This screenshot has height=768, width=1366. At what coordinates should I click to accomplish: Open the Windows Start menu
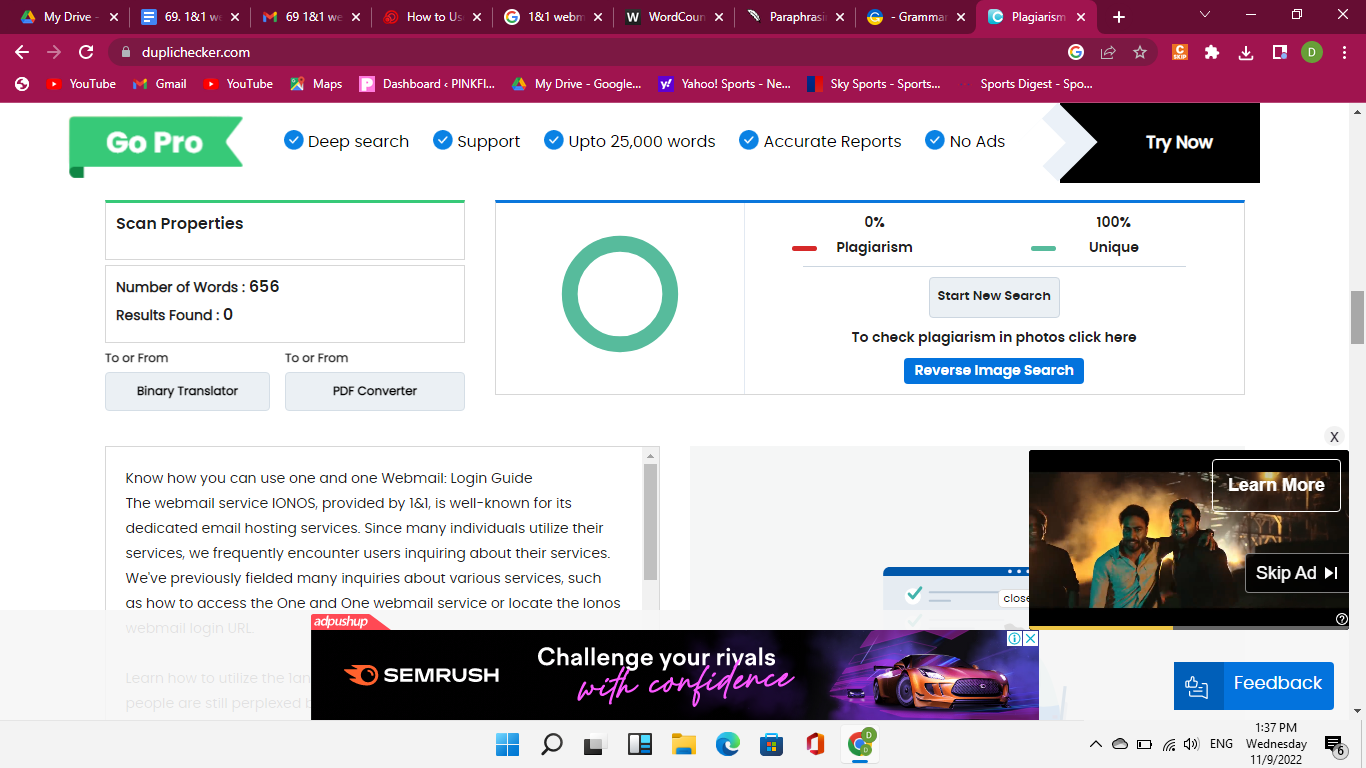pos(508,744)
